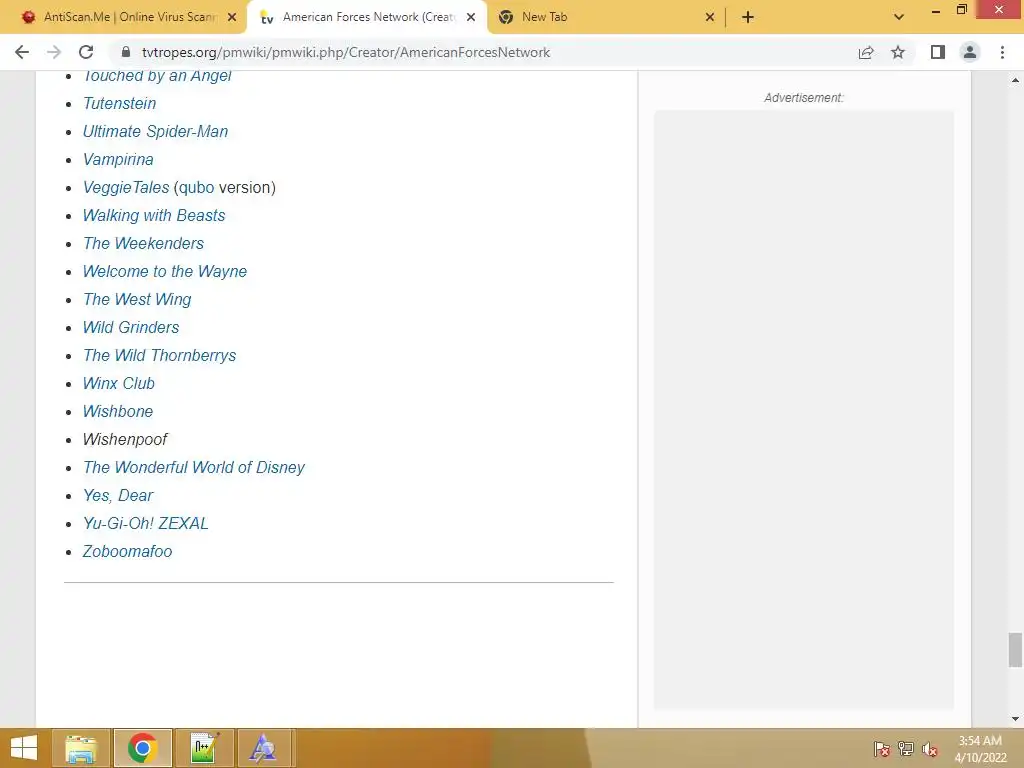This screenshot has width=1024, height=768.
Task: Switch to American Forces Network tab
Action: point(367,17)
